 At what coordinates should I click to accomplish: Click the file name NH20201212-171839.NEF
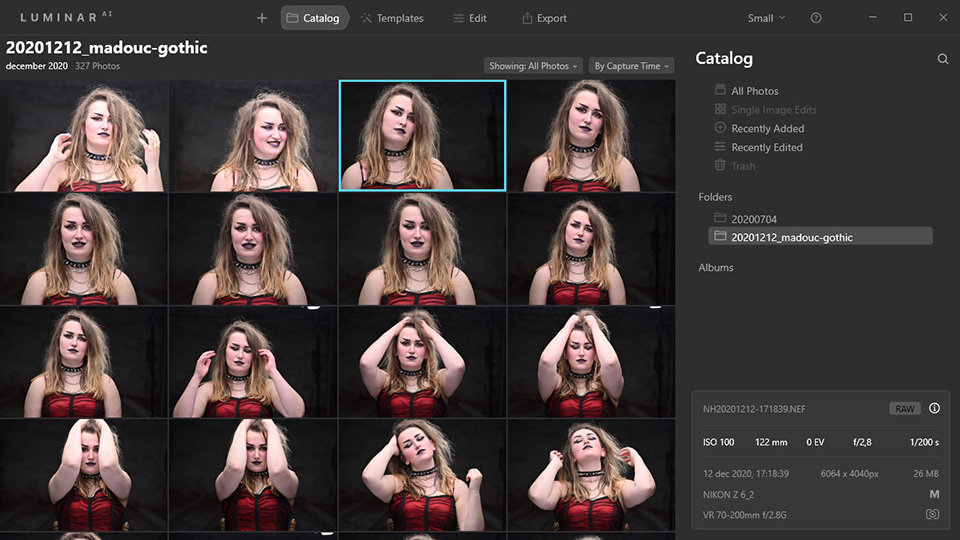754,409
